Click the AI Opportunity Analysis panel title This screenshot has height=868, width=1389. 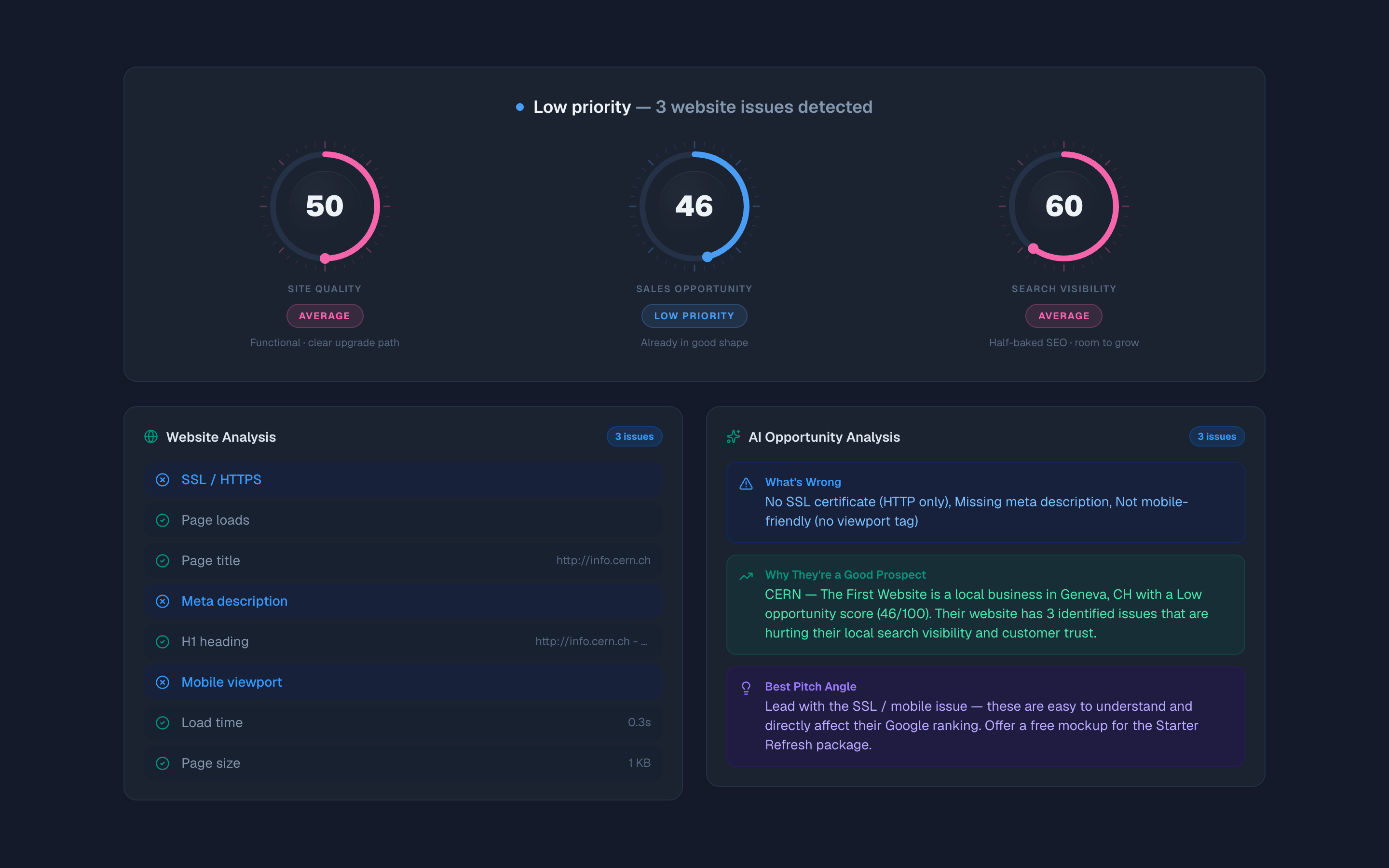pos(824,437)
